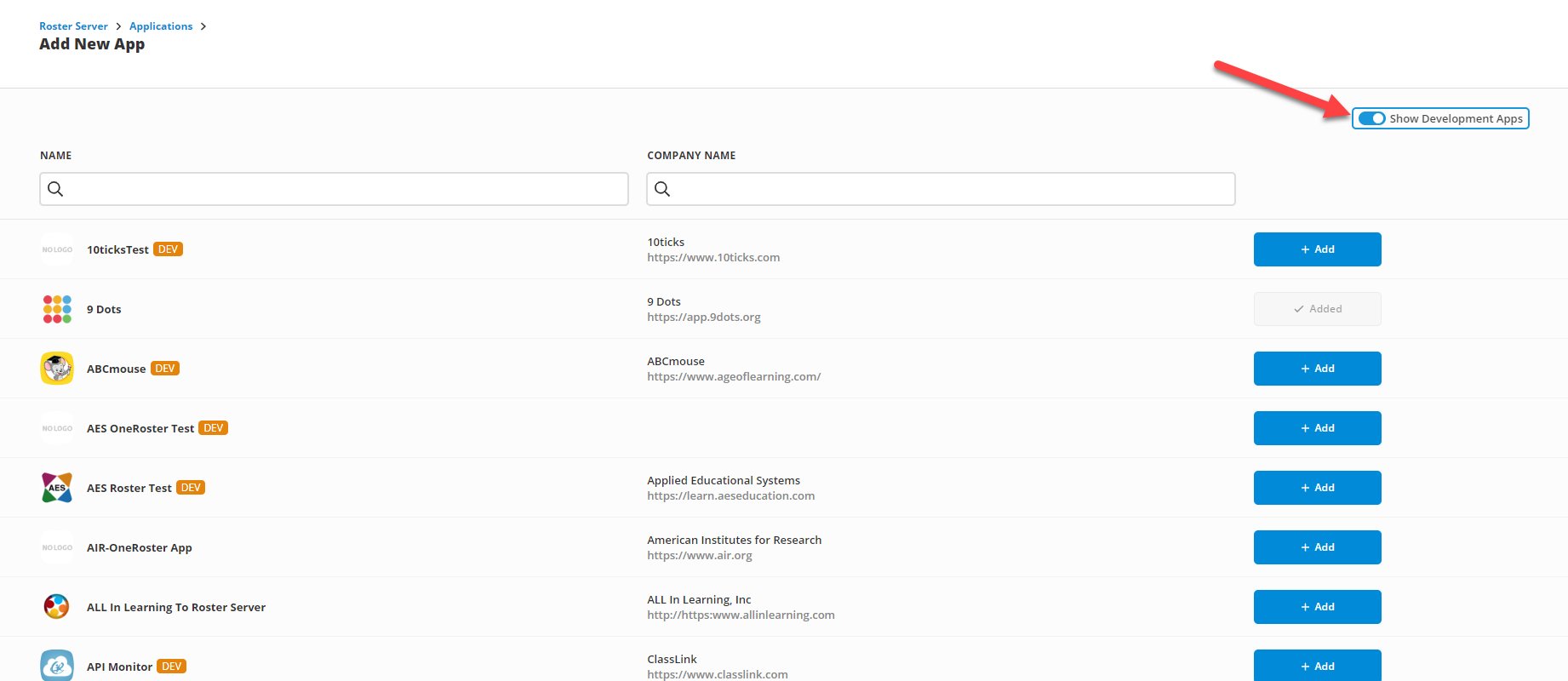This screenshot has height=681, width=1568.
Task: Add the API Monitor app
Action: (x=1317, y=666)
